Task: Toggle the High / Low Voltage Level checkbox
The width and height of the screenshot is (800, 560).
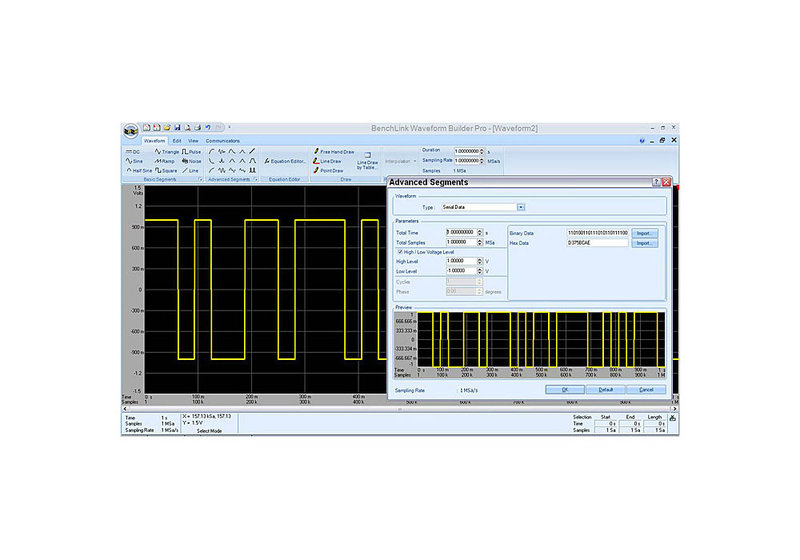Action: click(x=400, y=252)
